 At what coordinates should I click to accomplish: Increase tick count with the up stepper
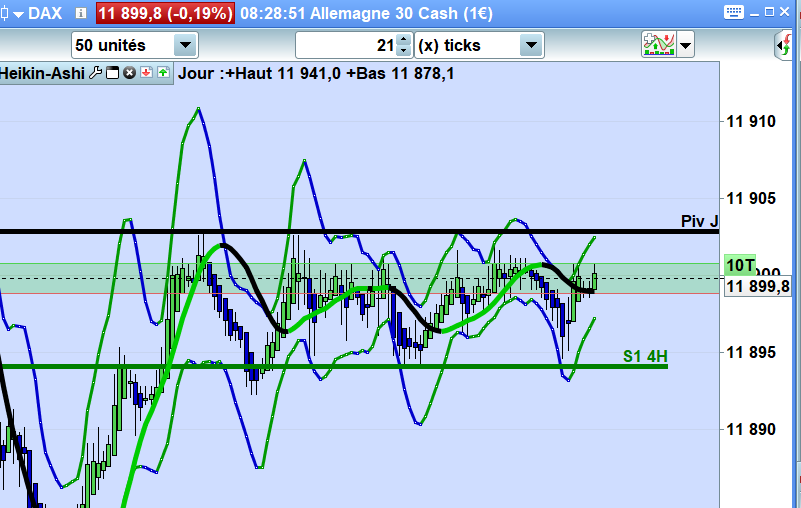(404, 39)
